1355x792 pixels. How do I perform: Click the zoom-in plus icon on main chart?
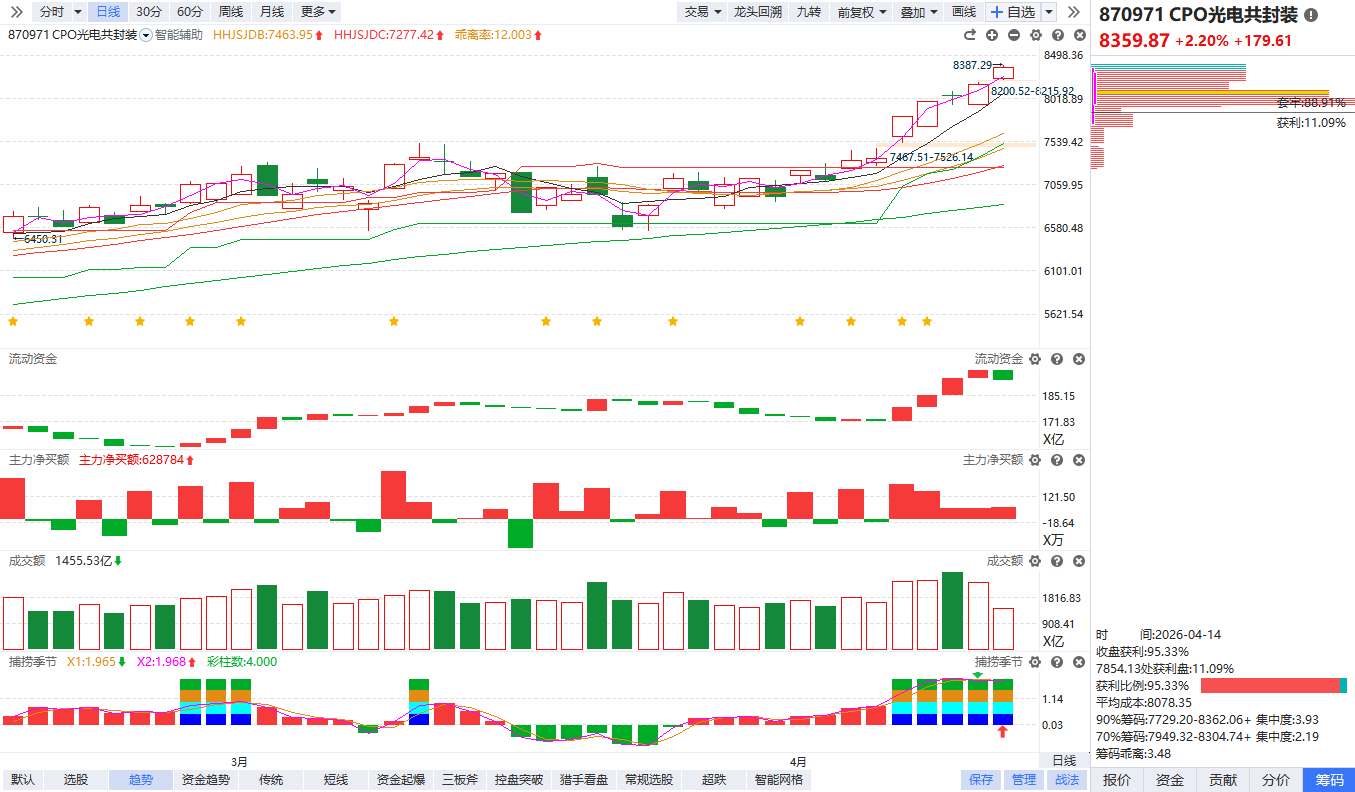pyautogui.click(x=992, y=35)
